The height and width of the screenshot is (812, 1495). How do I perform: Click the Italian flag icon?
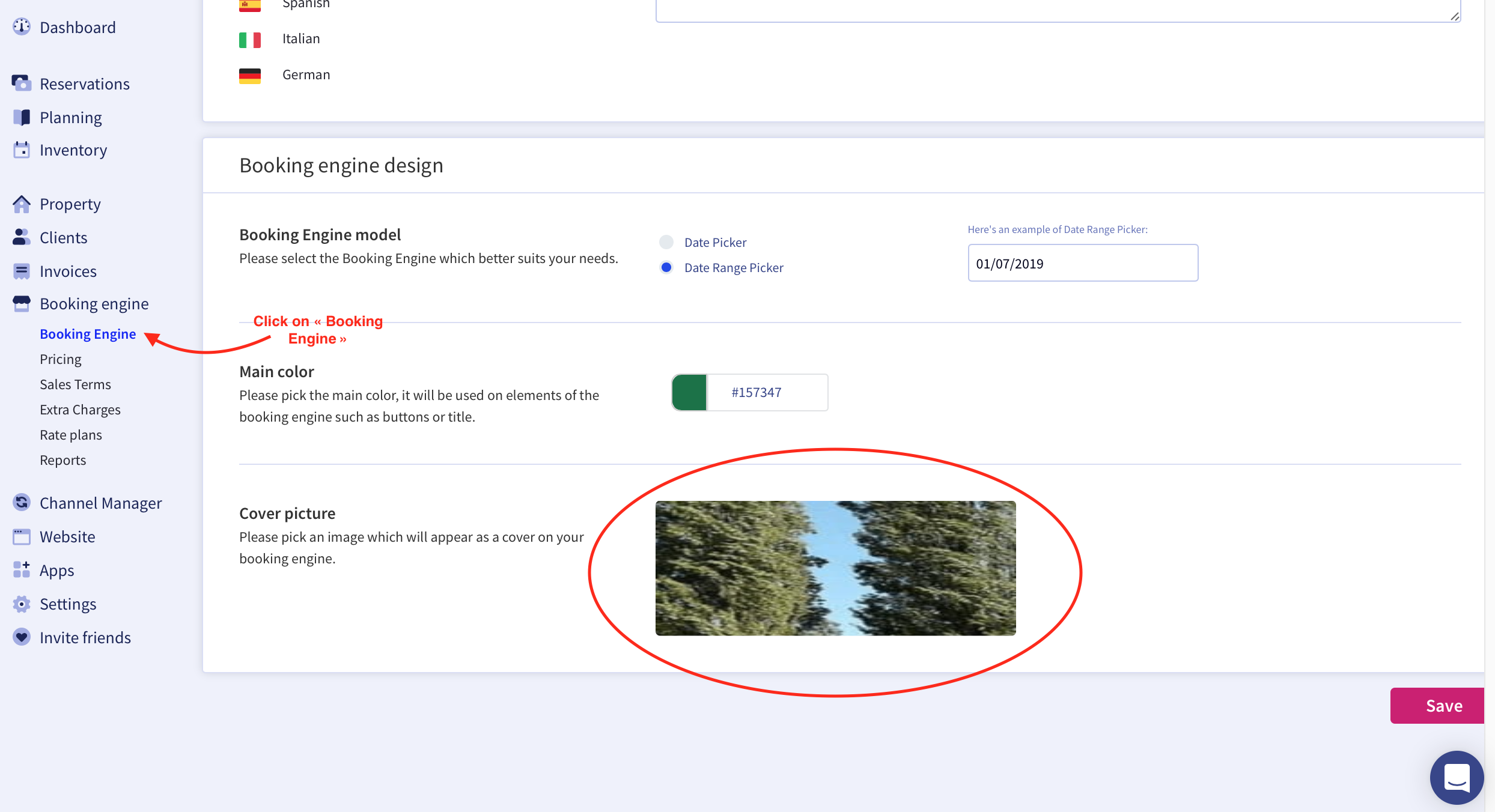tap(250, 40)
